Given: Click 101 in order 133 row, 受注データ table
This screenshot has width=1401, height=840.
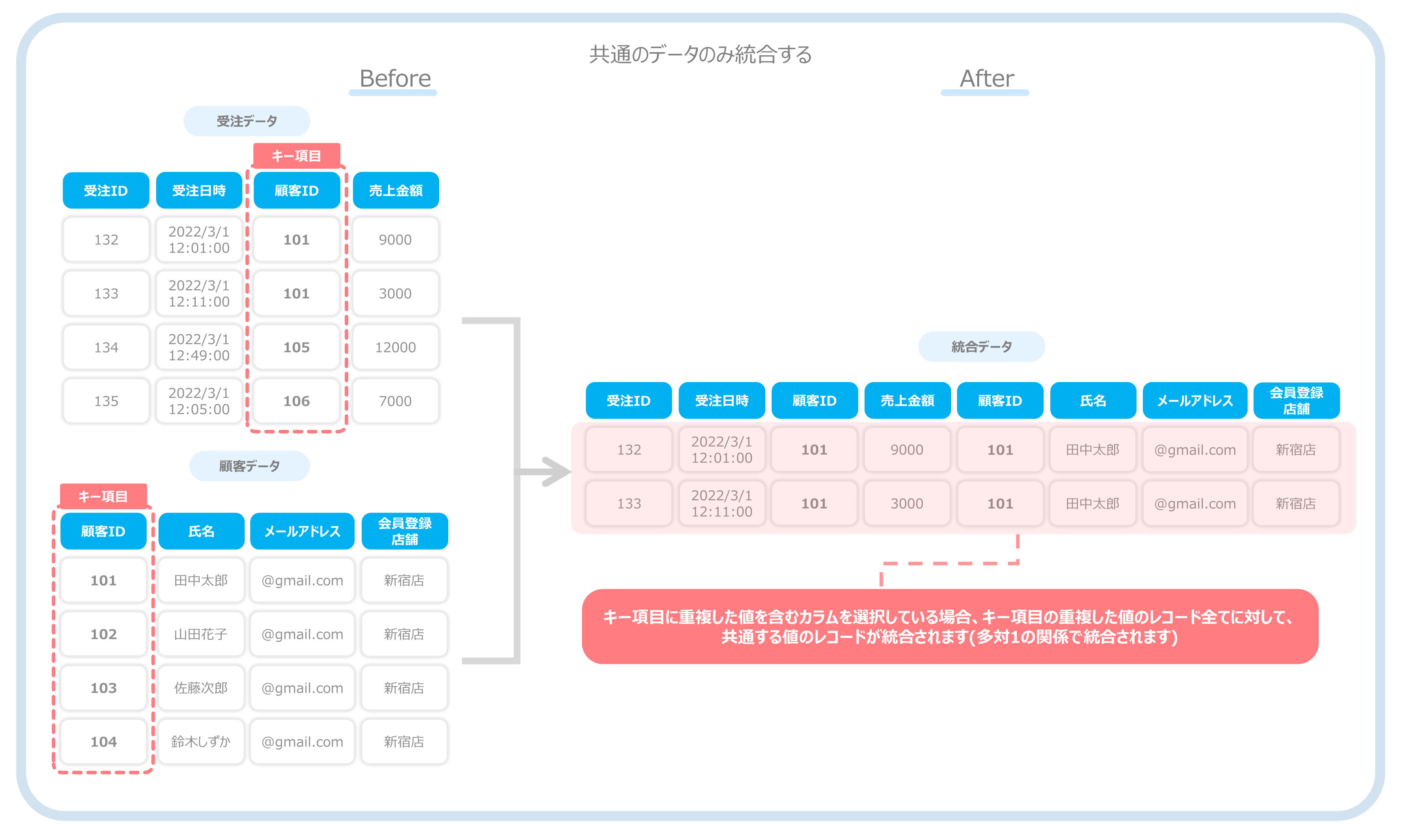Looking at the screenshot, I should click(x=296, y=293).
